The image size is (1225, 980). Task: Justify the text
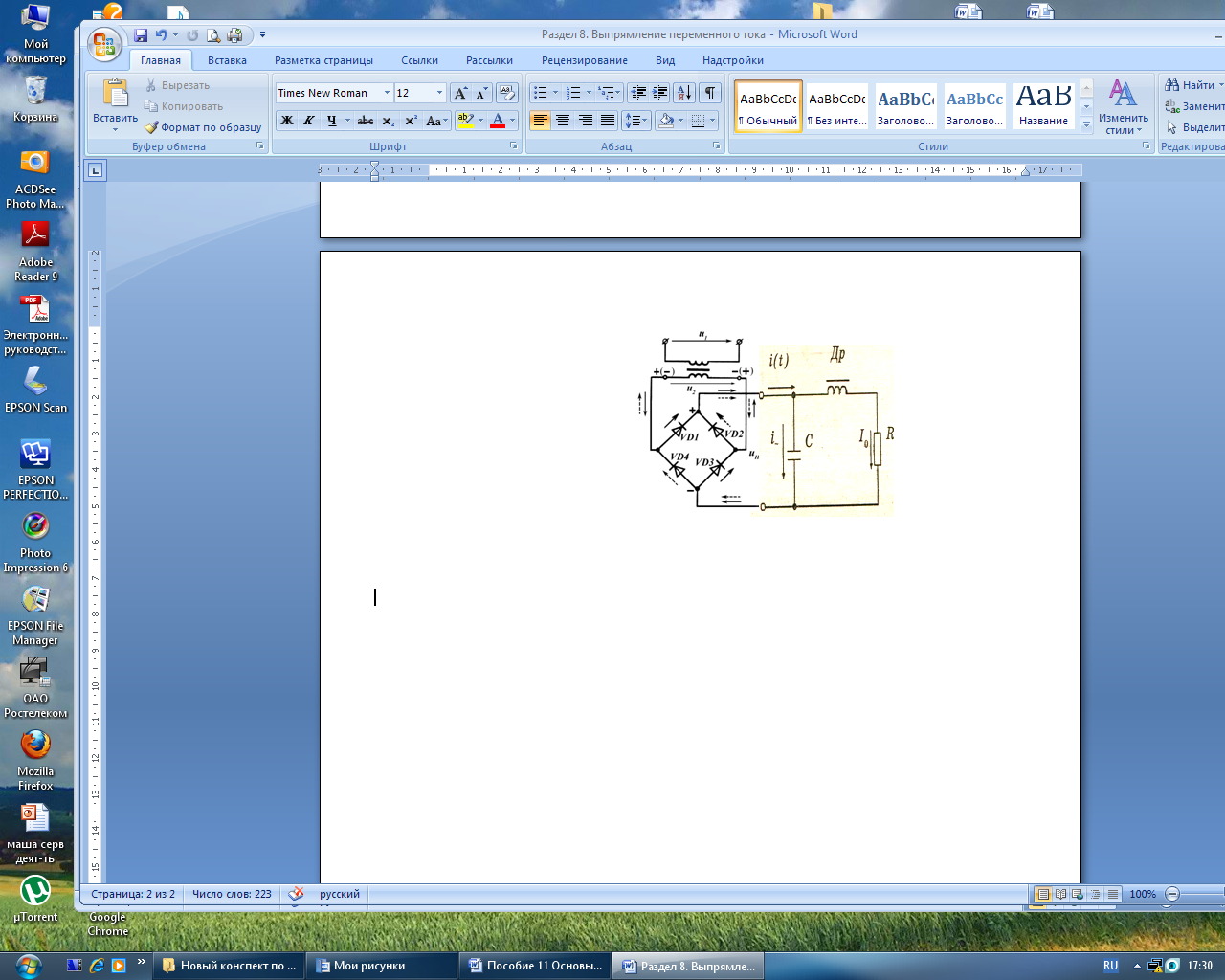tap(608, 121)
